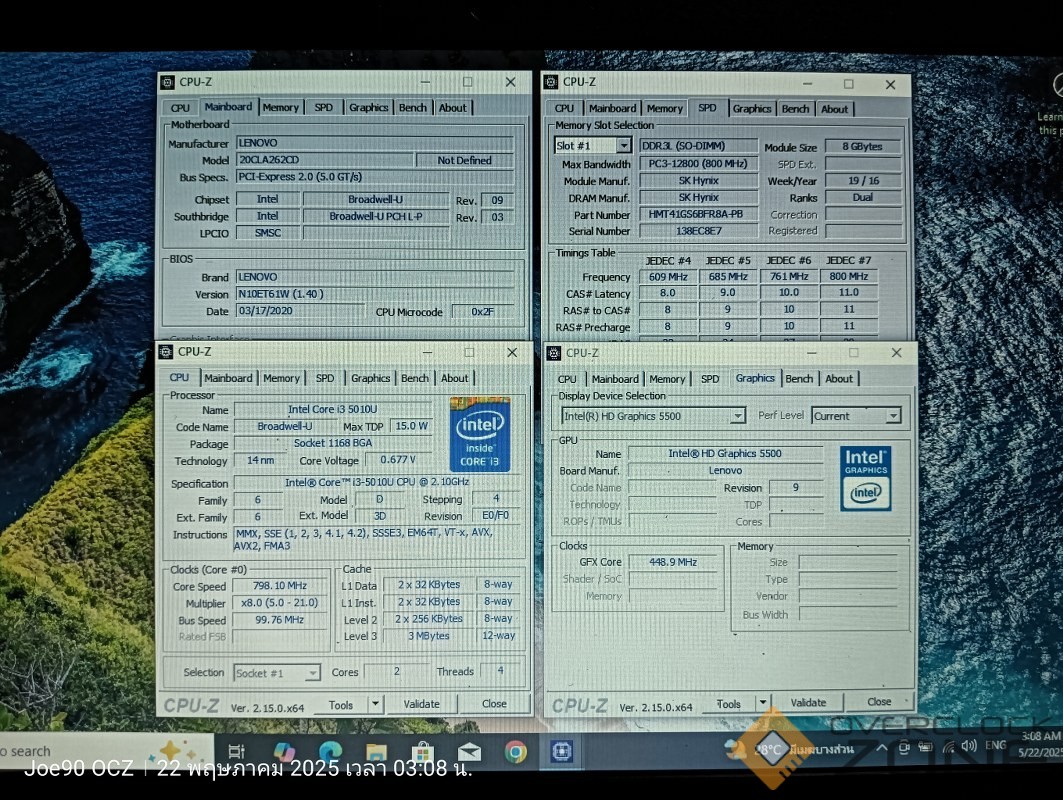Open the Mail app on the taskbar

click(469, 751)
